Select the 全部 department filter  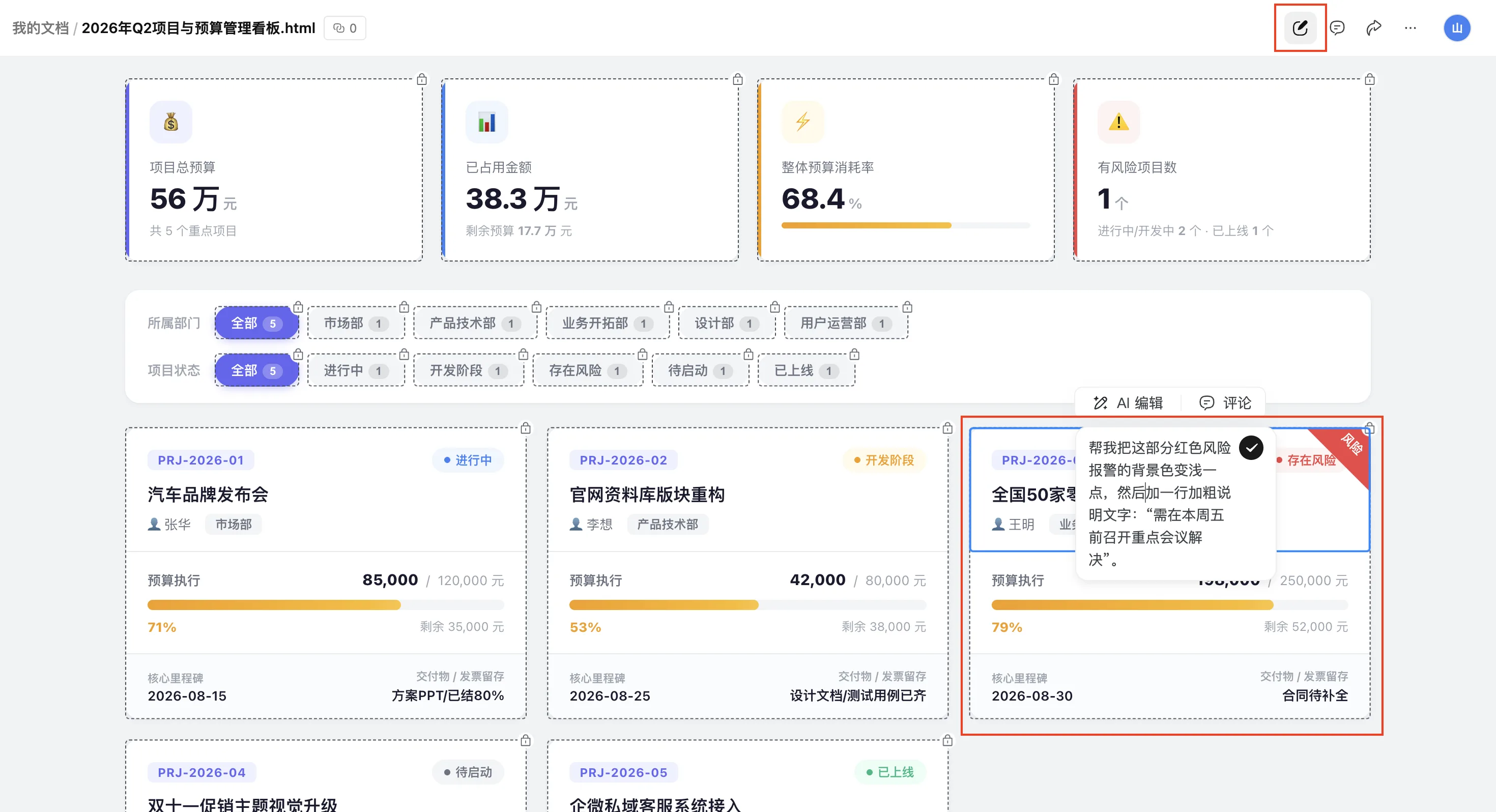(x=256, y=323)
